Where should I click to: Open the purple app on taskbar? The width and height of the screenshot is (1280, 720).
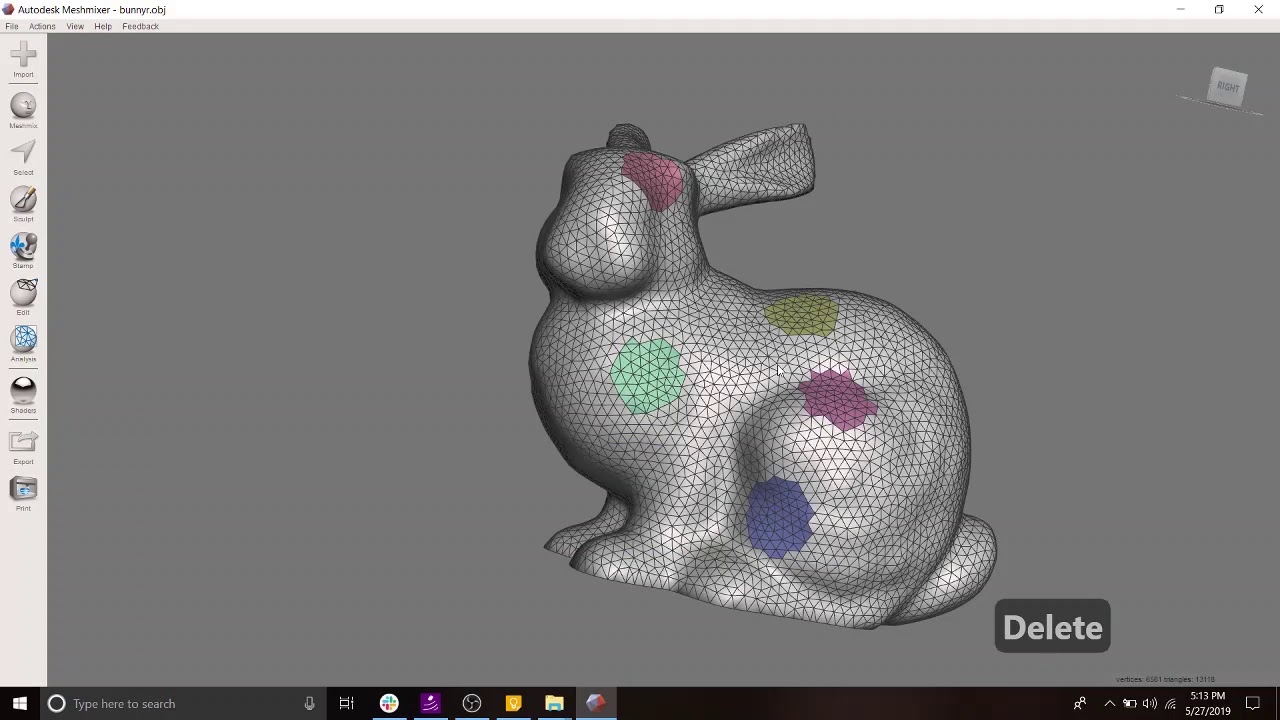(430, 704)
